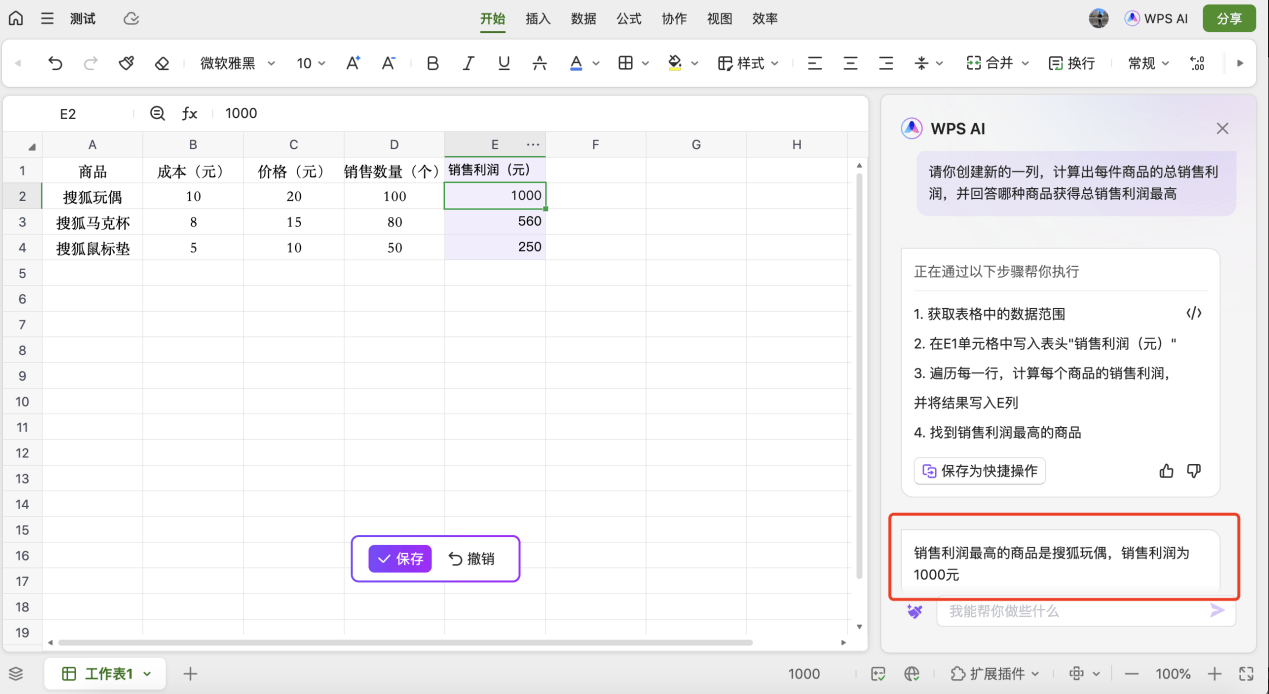Send the AI prompt arrow
Screen dimensions: 1269x694
click(1217, 610)
